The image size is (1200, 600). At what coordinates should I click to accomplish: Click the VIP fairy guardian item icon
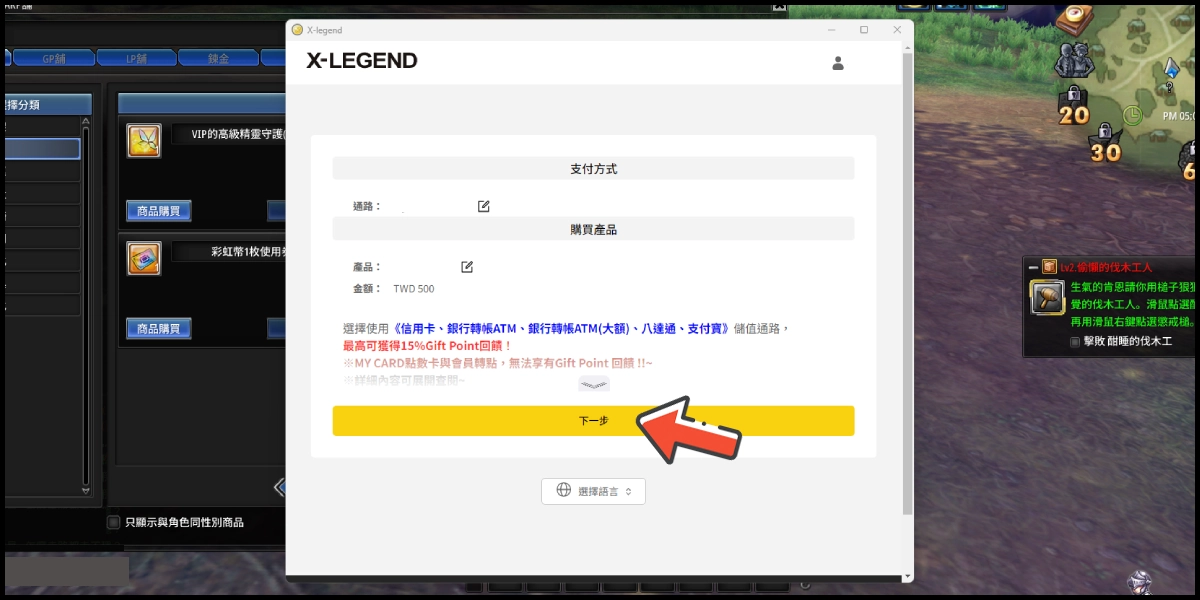[x=144, y=141]
